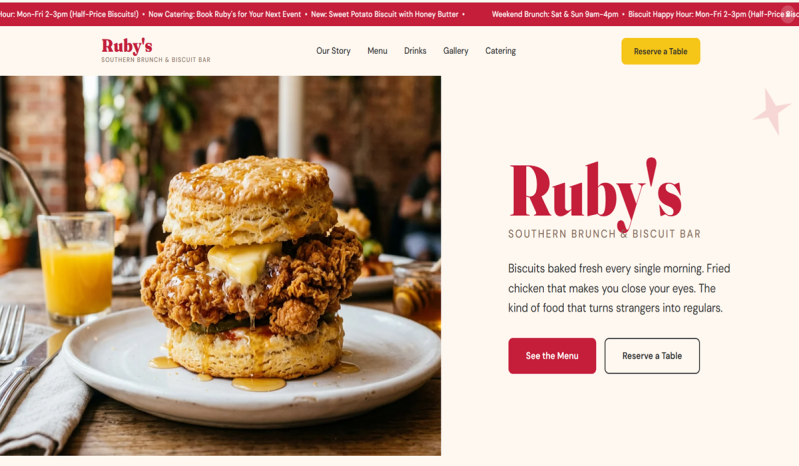Click the Ruby's logo in the header
799x466 pixels.
(126, 46)
